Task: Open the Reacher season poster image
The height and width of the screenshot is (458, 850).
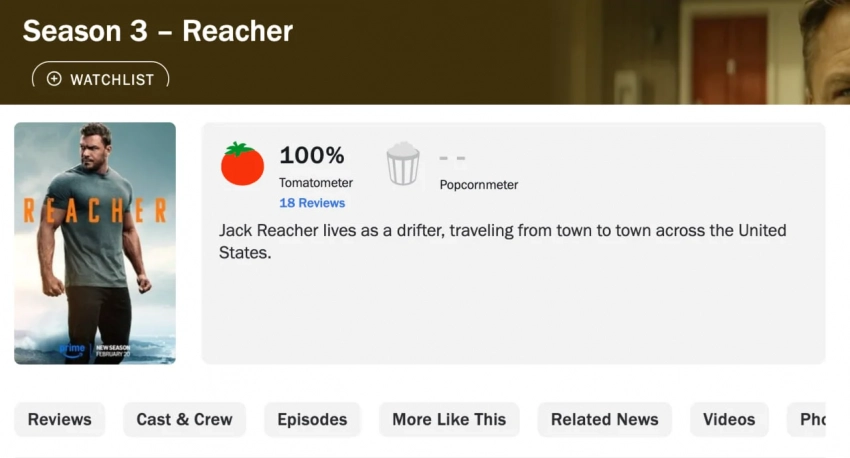Action: click(95, 243)
